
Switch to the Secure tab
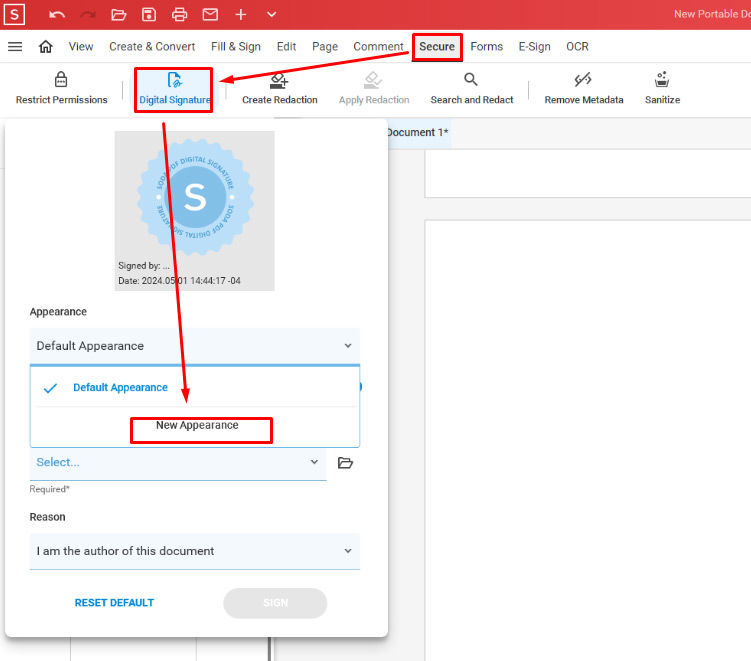[437, 46]
